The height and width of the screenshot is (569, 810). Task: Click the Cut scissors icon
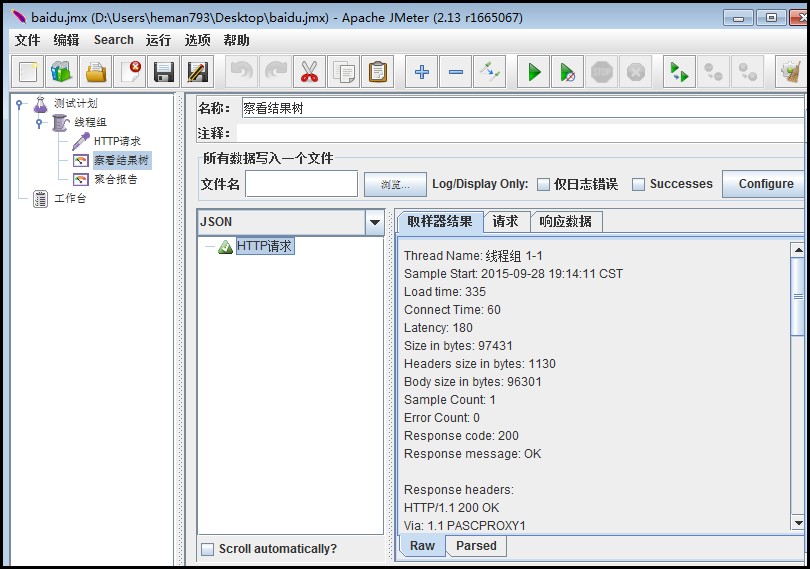309,72
